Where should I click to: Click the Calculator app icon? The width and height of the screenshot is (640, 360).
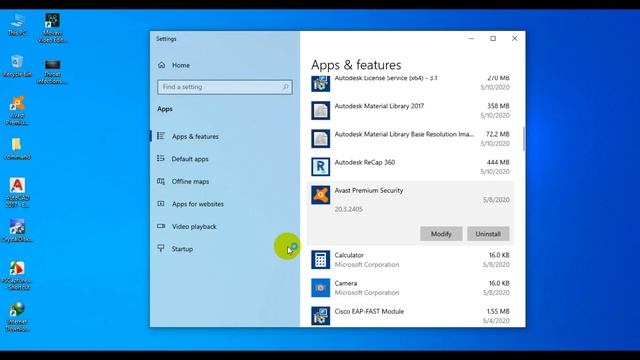(320, 260)
